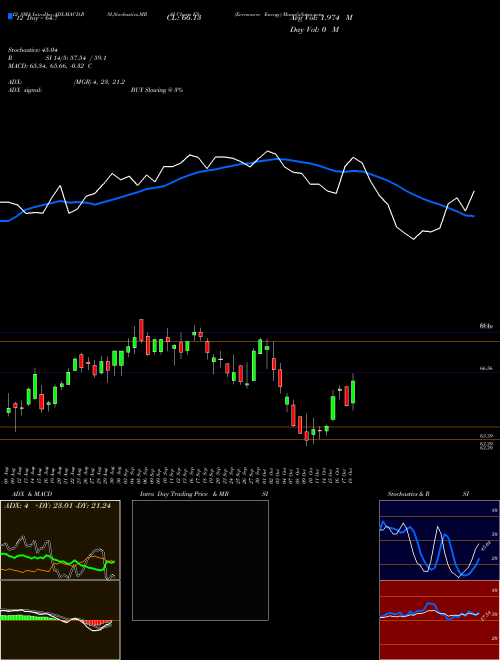Viewport: 500px width, 660px height.
Task: Click the last green candlestick on the right
Action: (x=353, y=392)
